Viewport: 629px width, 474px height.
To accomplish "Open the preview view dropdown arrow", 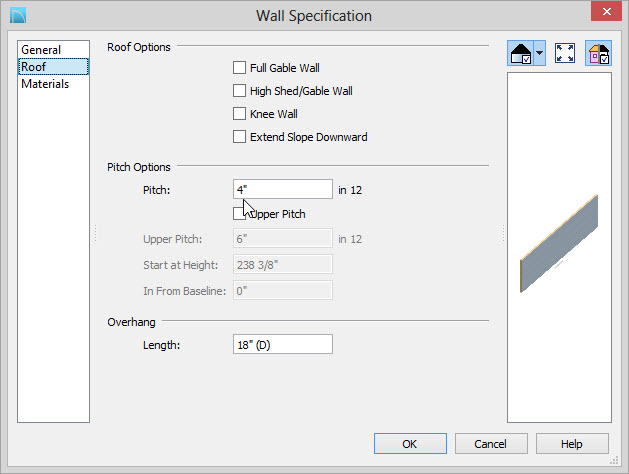I will pos(540,53).
